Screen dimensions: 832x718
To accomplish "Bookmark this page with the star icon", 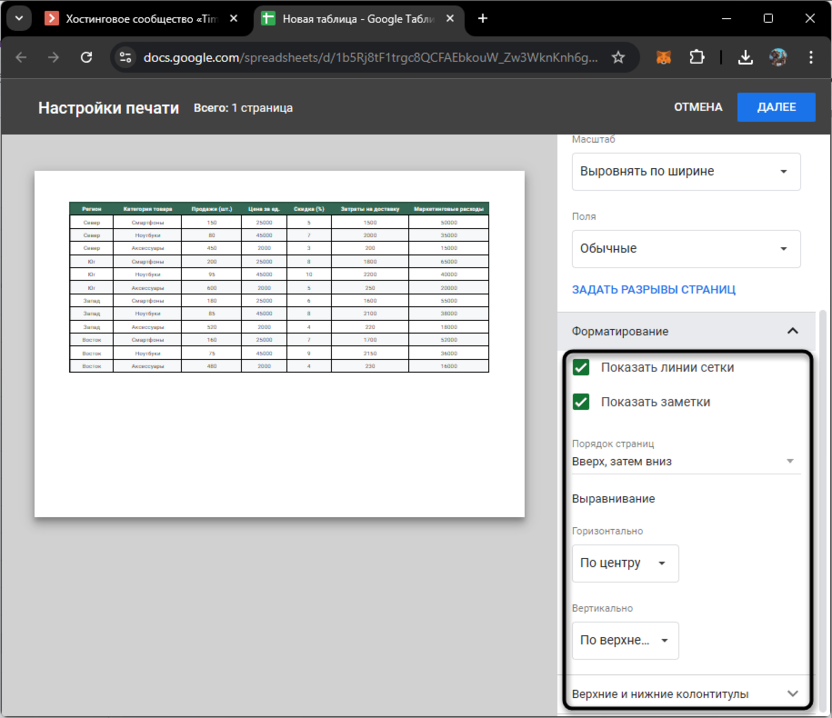I will pos(618,58).
